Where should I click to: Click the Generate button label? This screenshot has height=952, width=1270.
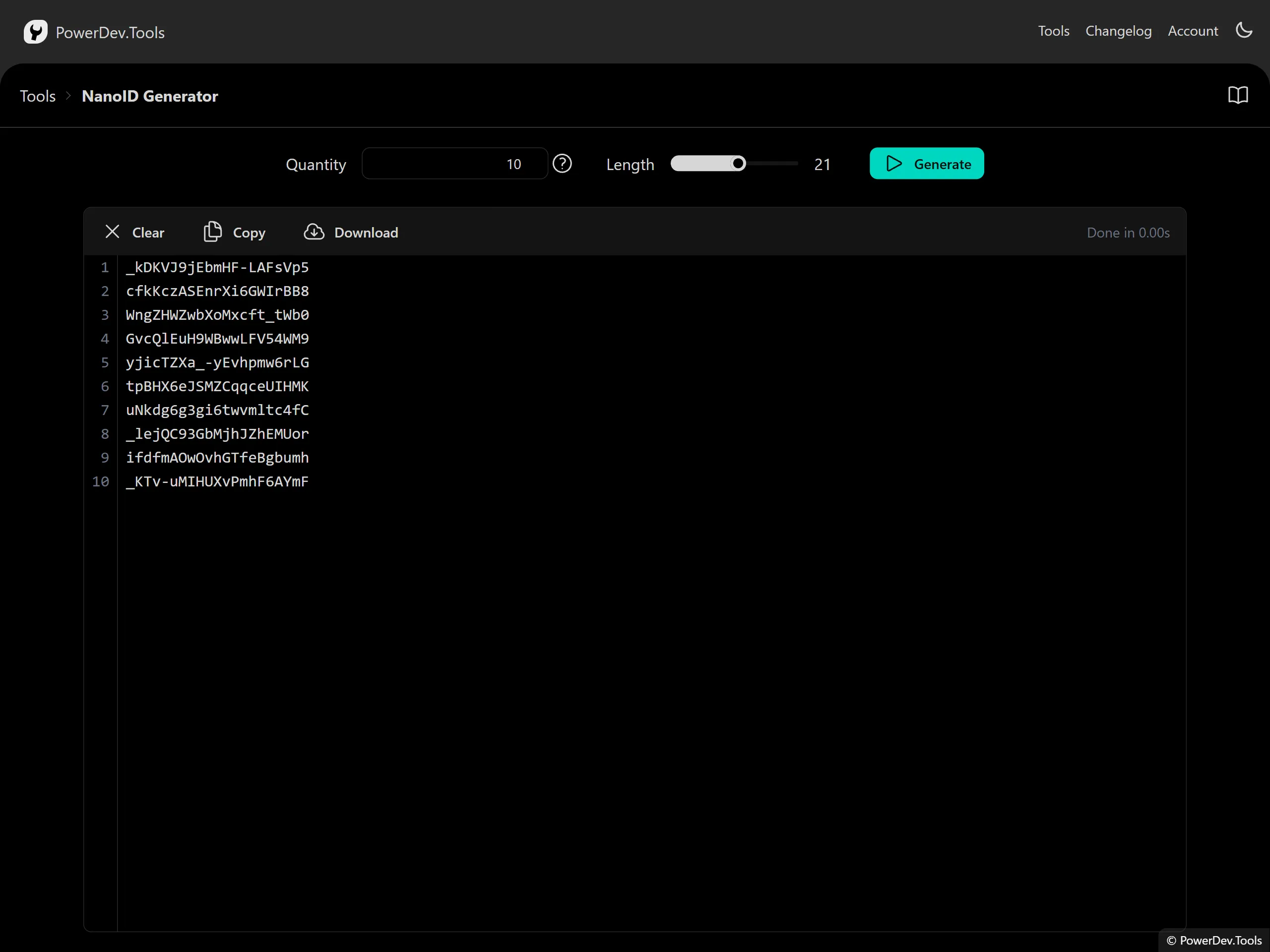coord(942,164)
